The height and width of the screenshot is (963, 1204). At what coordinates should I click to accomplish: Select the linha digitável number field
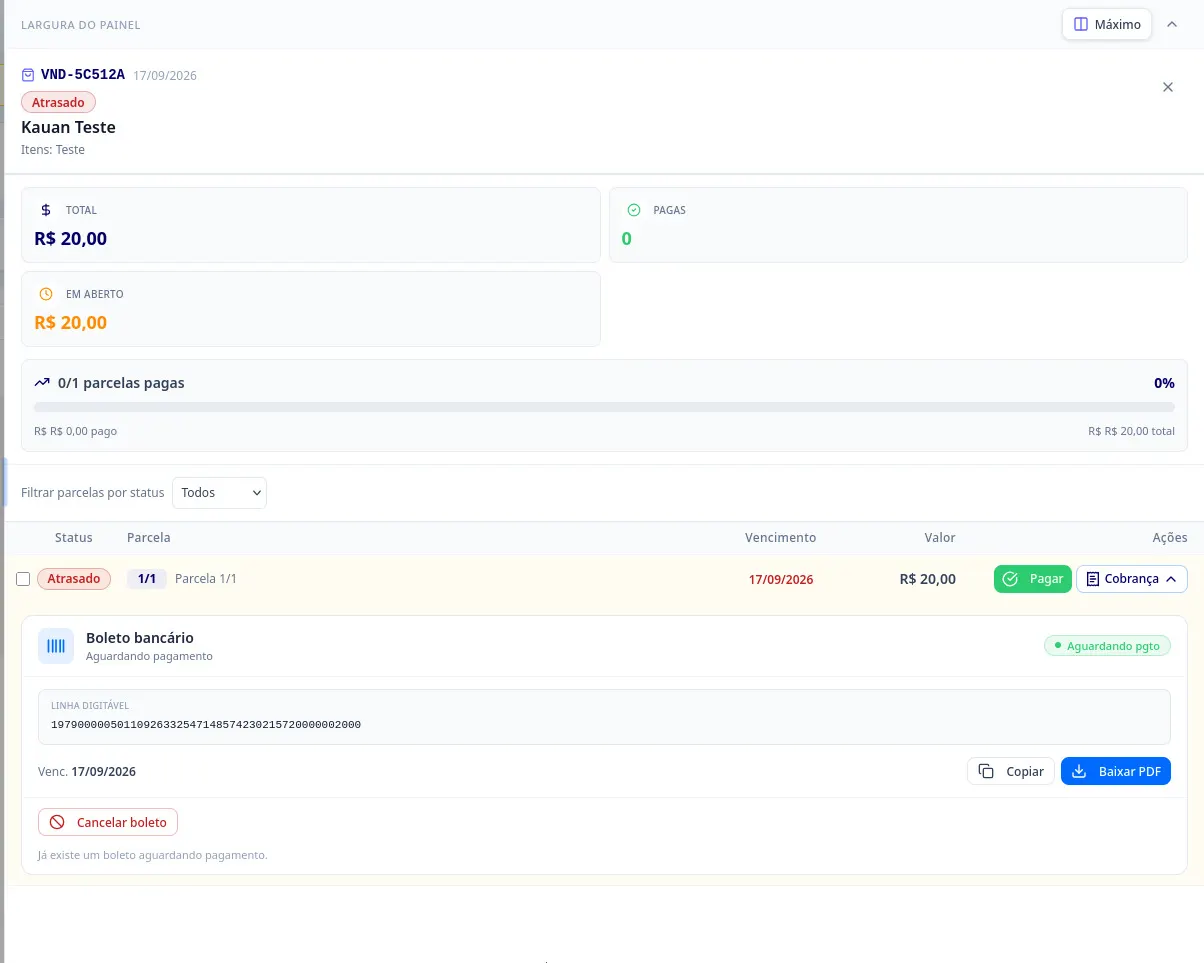point(604,717)
